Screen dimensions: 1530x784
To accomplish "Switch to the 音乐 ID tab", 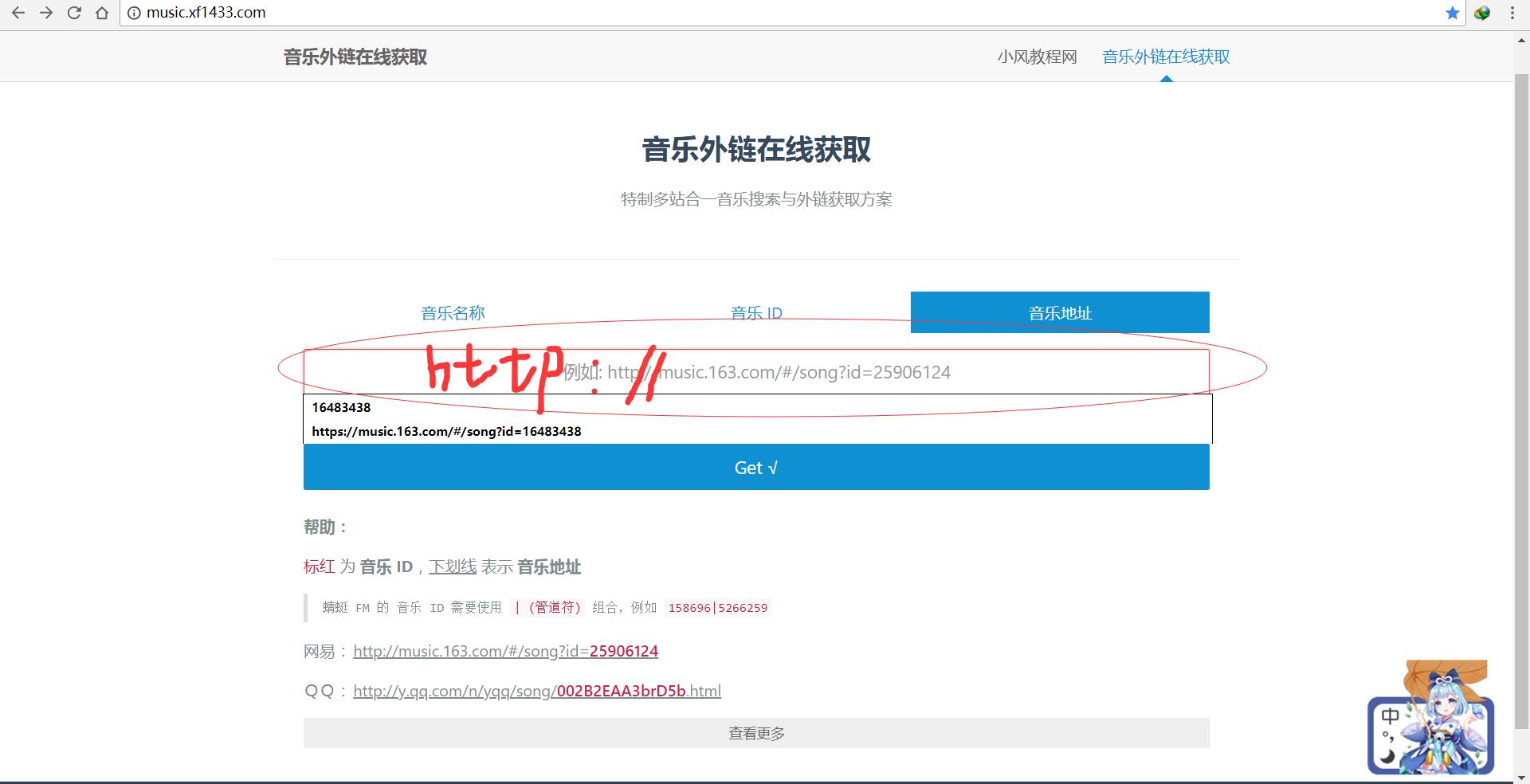I will pos(755,312).
